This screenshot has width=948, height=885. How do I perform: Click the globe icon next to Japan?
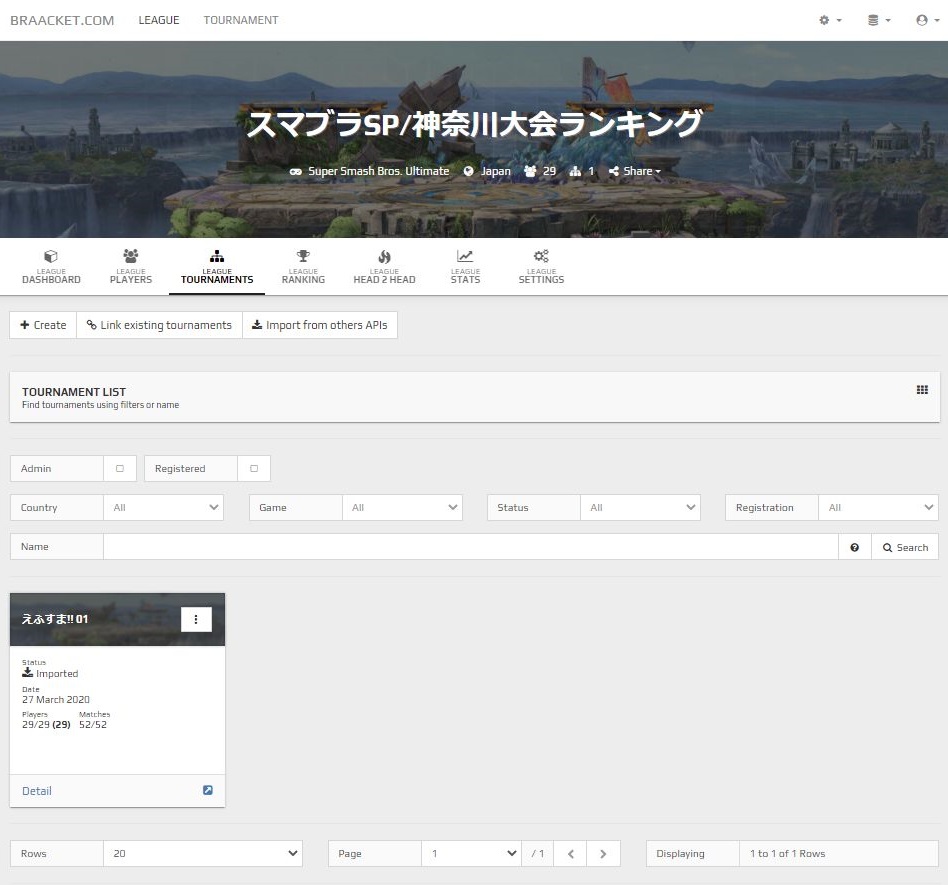click(x=468, y=171)
